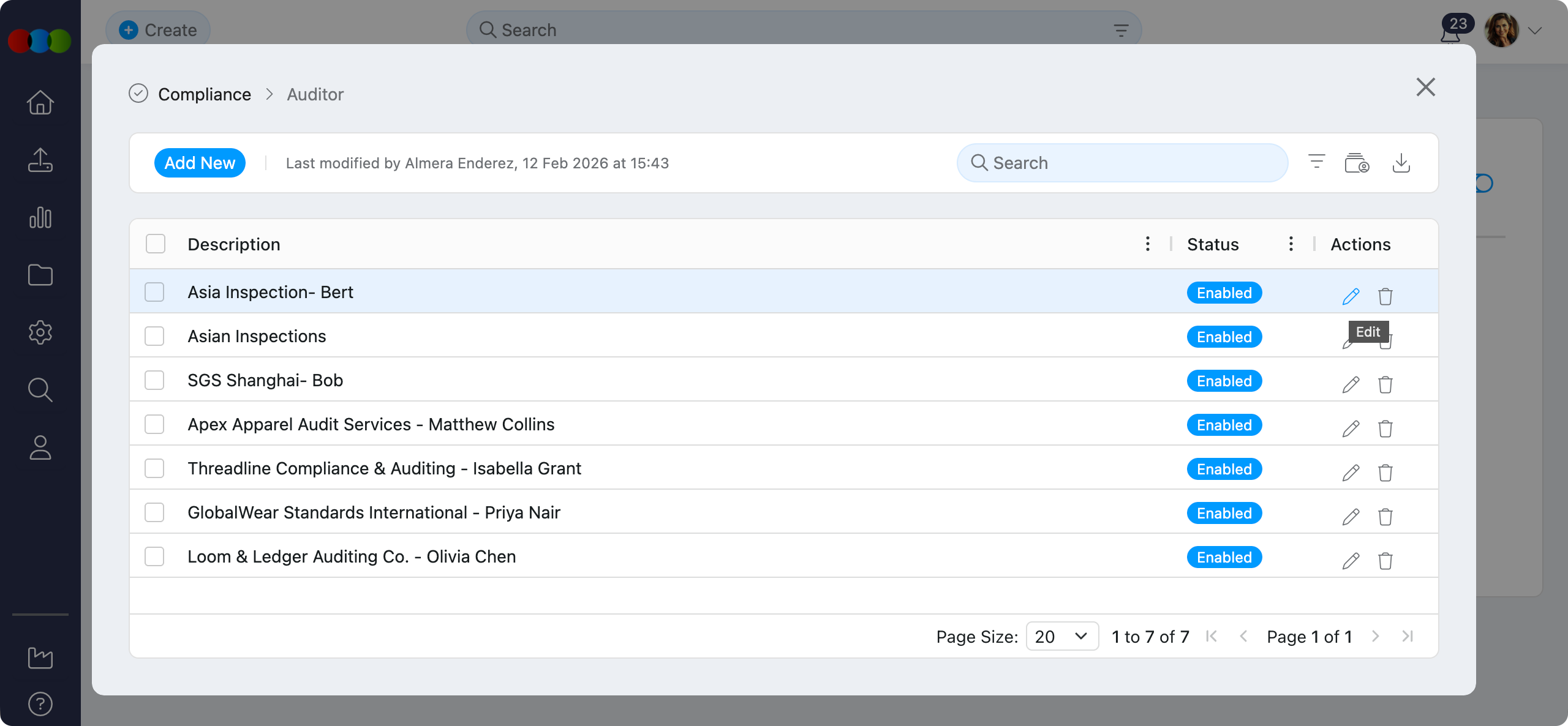Click Enabled status on Apex Apparel row
Image resolution: width=1568 pixels, height=726 pixels.
click(x=1224, y=425)
